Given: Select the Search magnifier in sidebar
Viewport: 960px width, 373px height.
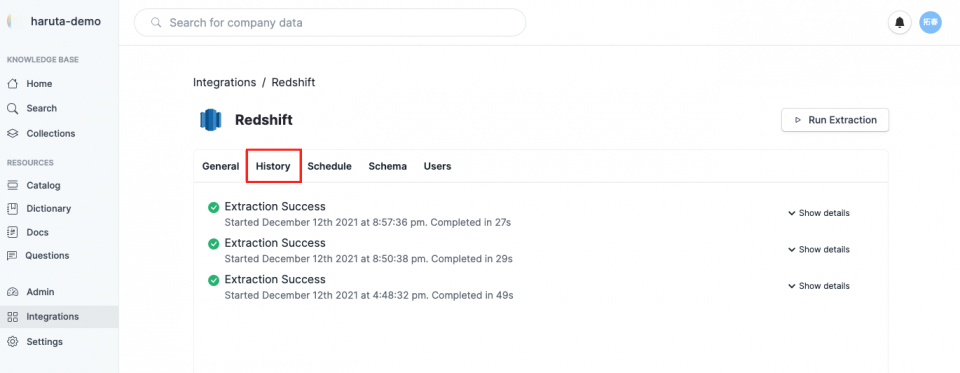Looking at the screenshot, I should (x=12, y=108).
